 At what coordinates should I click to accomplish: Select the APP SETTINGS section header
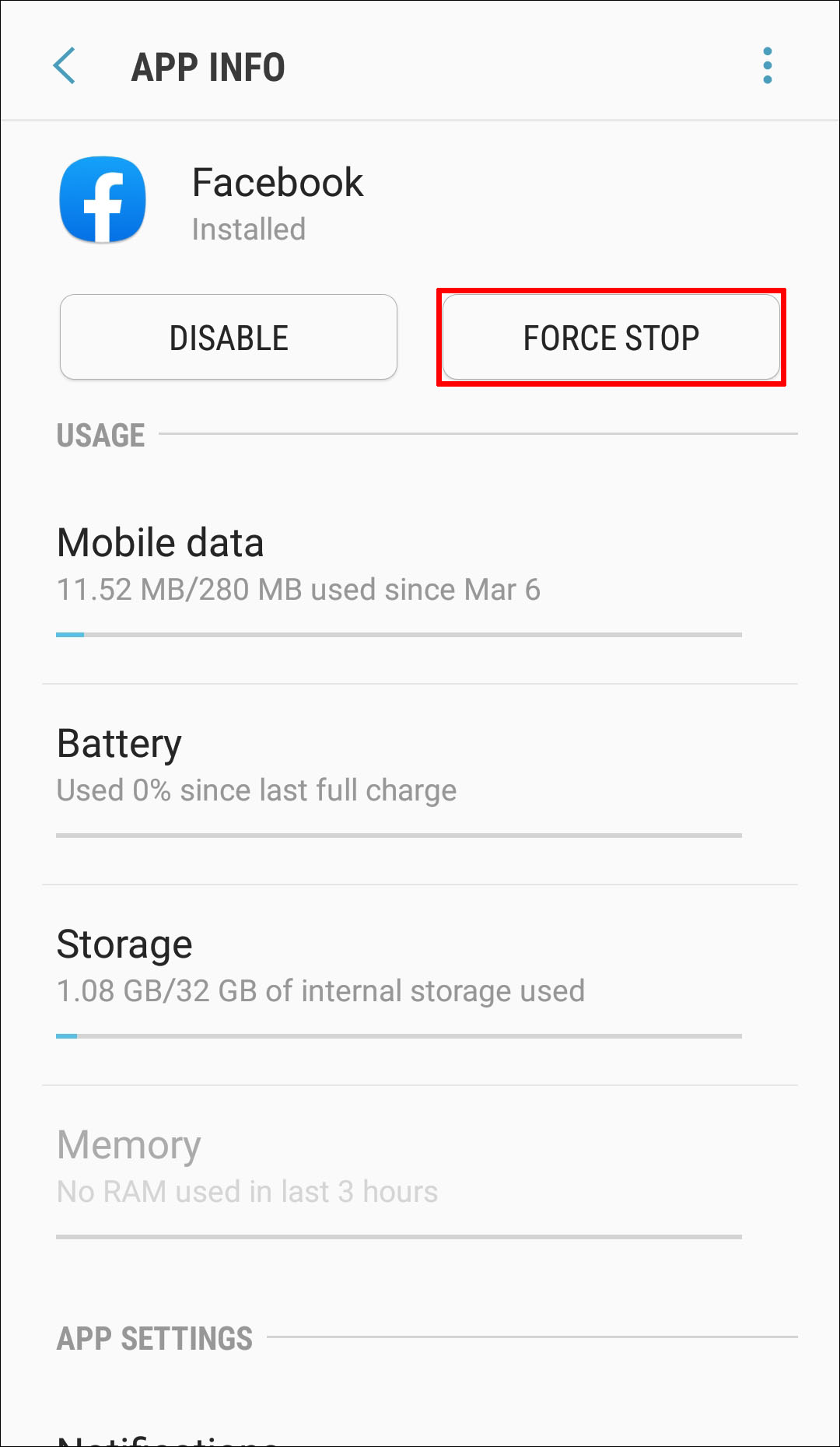click(x=155, y=1339)
